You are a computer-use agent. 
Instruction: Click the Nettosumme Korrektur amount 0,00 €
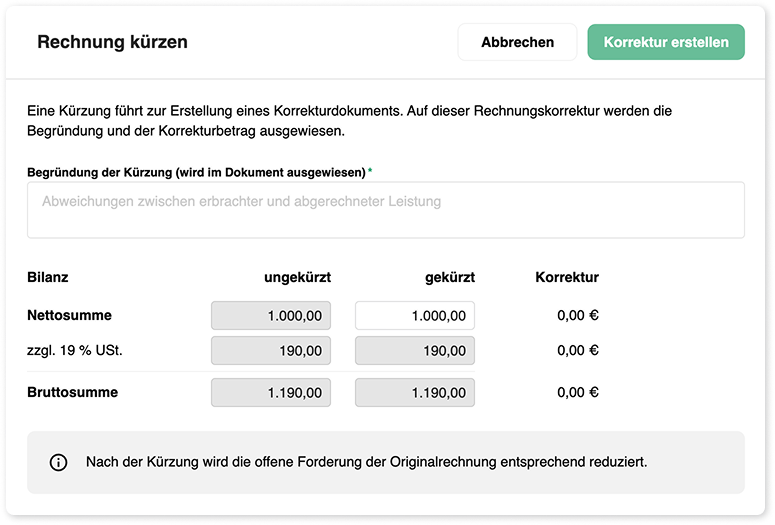[x=578, y=315]
